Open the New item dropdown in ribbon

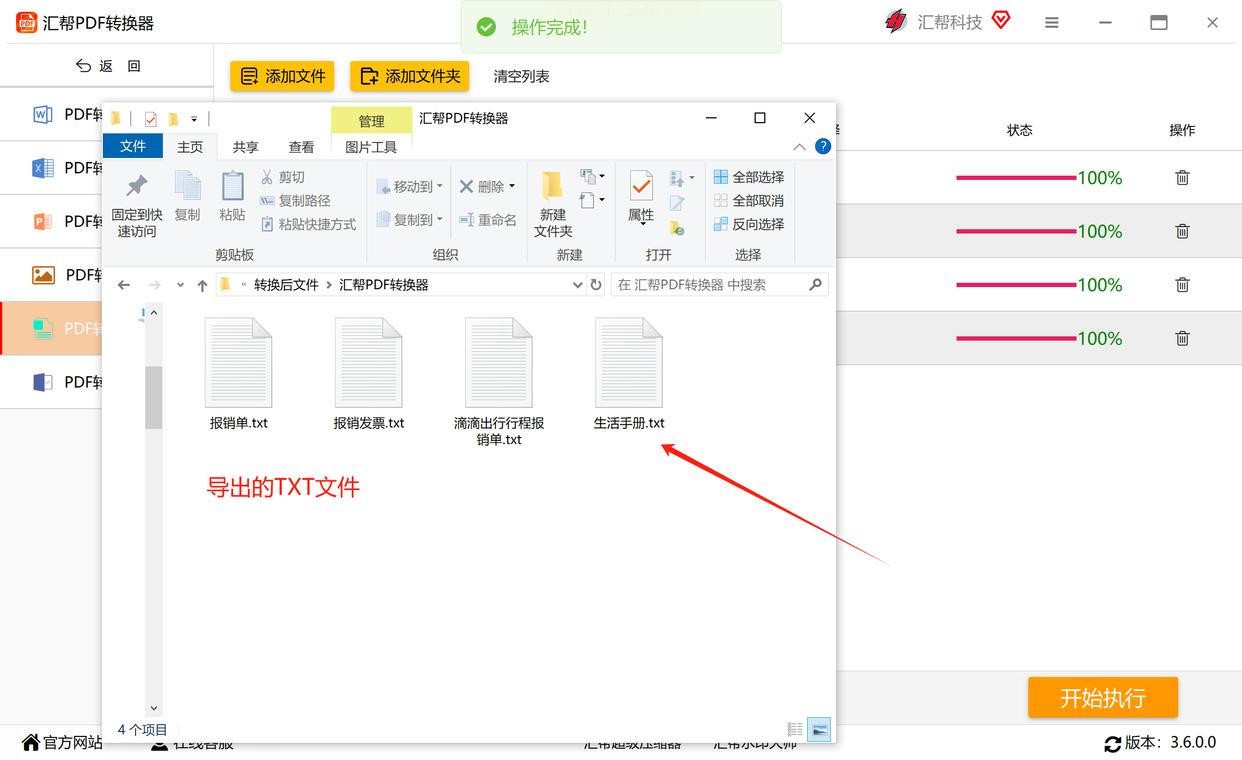click(593, 177)
